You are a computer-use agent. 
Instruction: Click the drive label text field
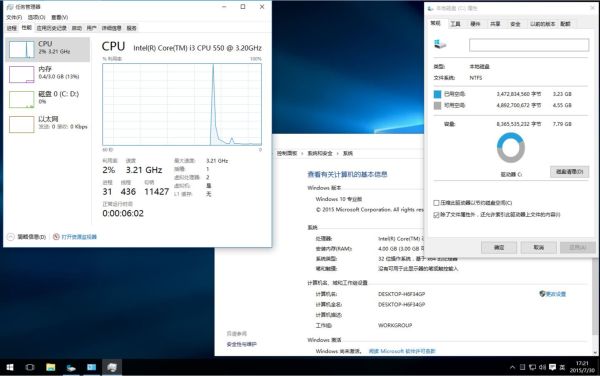(x=529, y=45)
